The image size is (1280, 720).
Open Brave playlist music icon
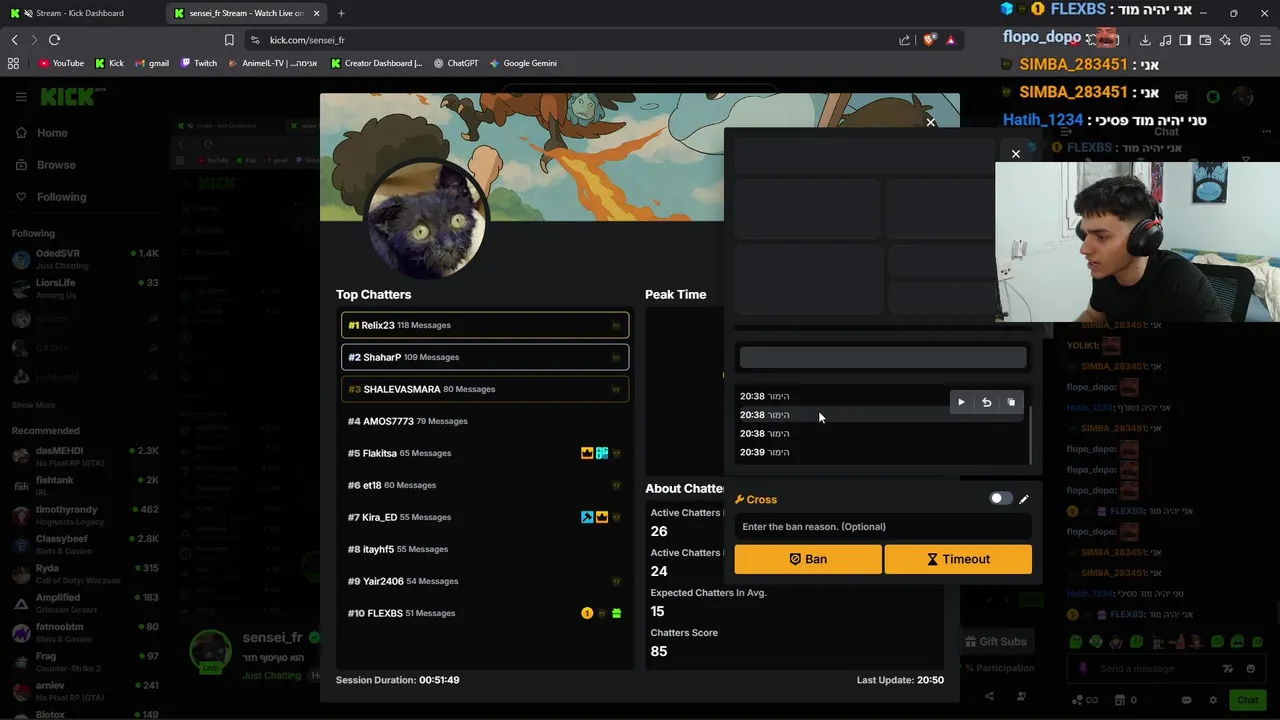1165,40
